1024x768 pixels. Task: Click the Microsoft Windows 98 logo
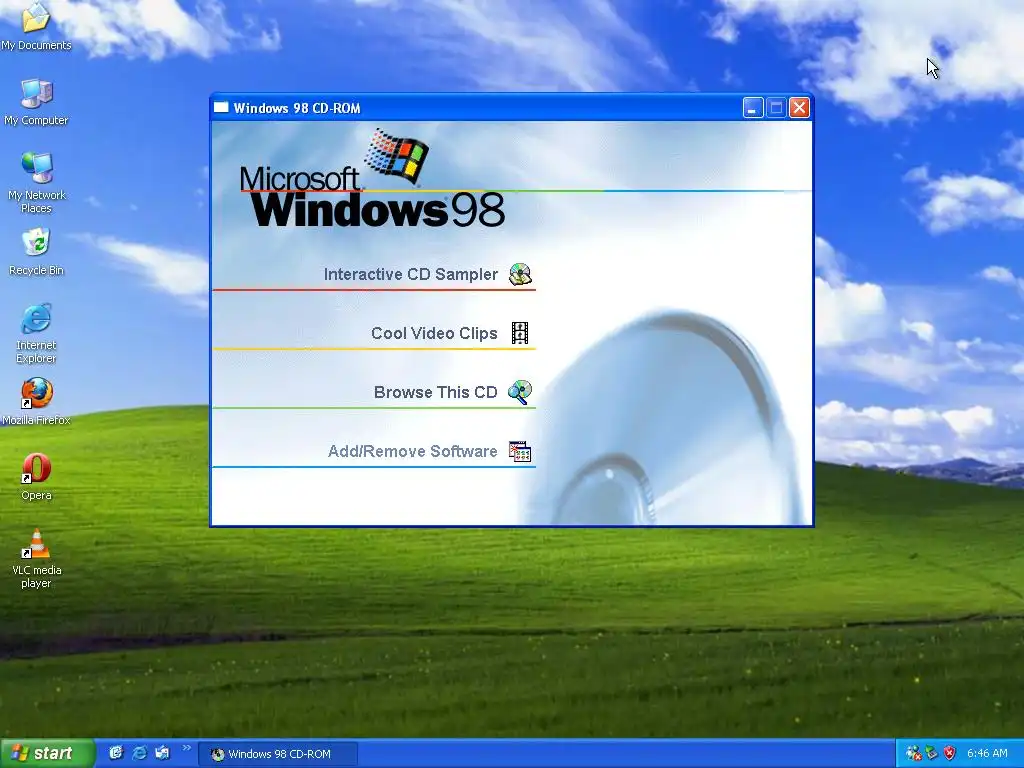click(372, 178)
